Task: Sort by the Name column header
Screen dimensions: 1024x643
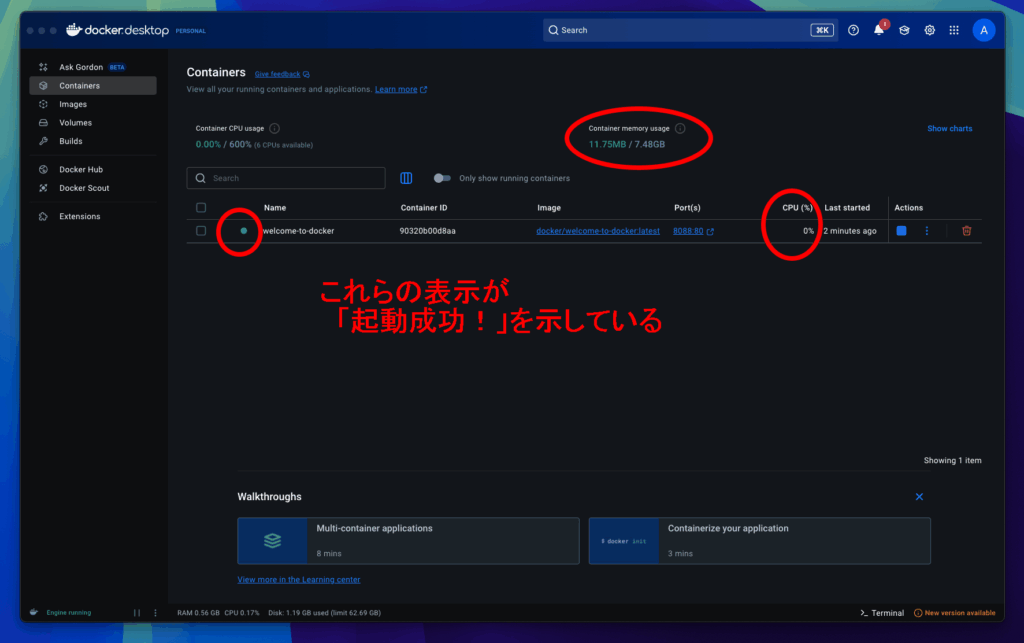Action: (x=275, y=208)
